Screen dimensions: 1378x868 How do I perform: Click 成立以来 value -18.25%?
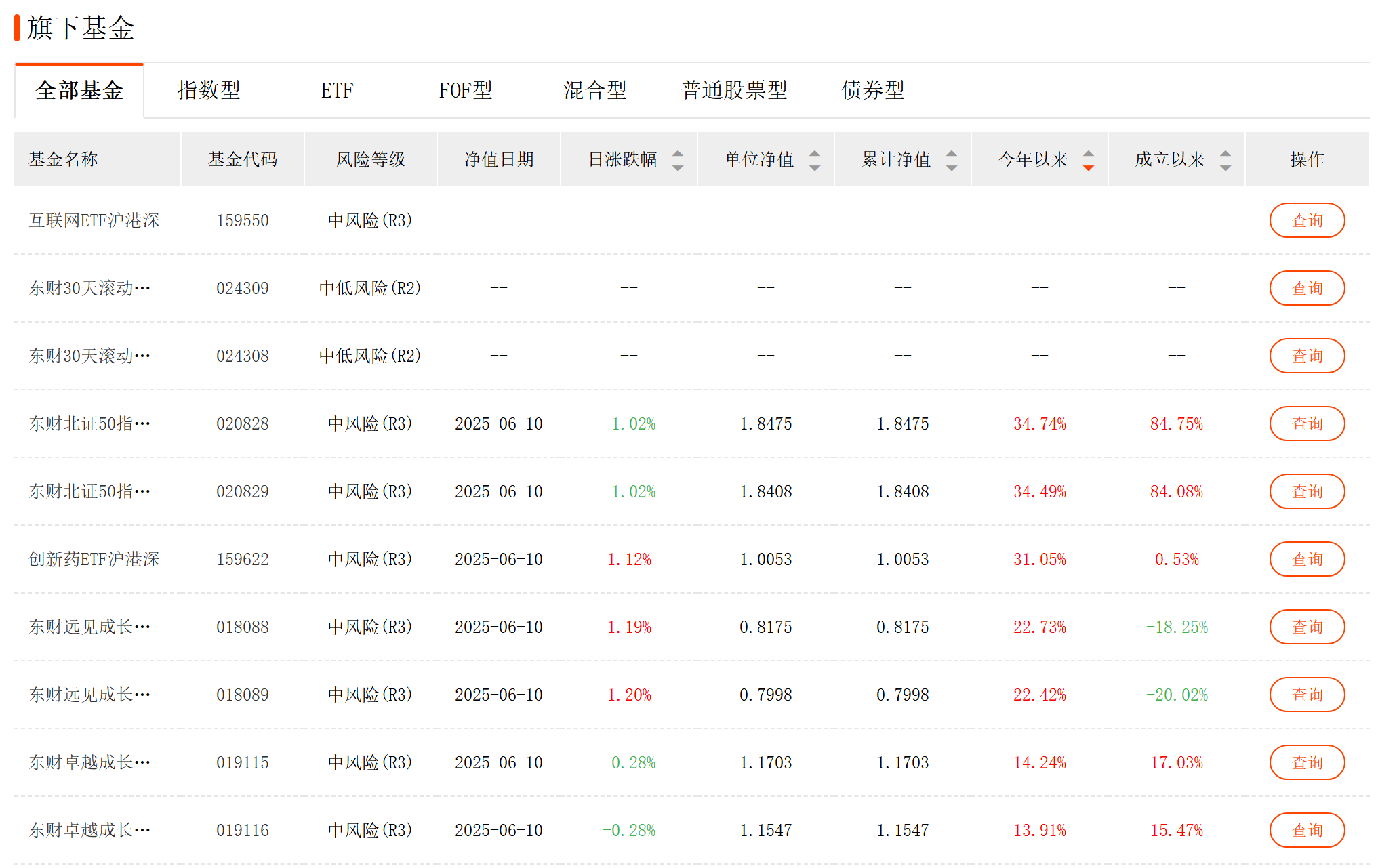(x=1177, y=627)
